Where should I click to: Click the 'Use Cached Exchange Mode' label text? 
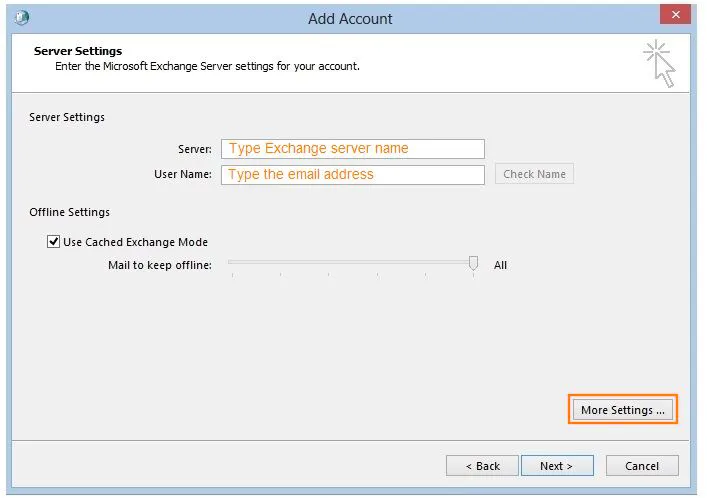[135, 242]
